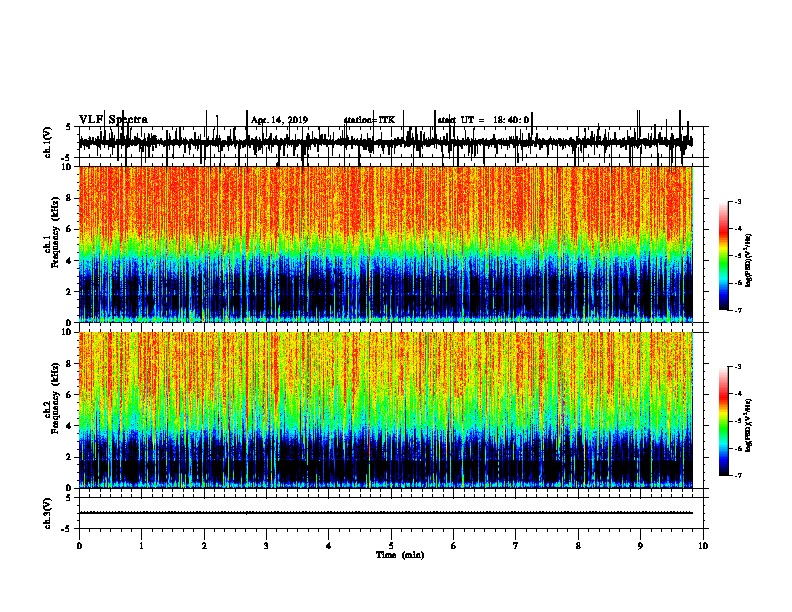
Task: Click the "Time (min)" x-axis label
Action: click(400, 555)
